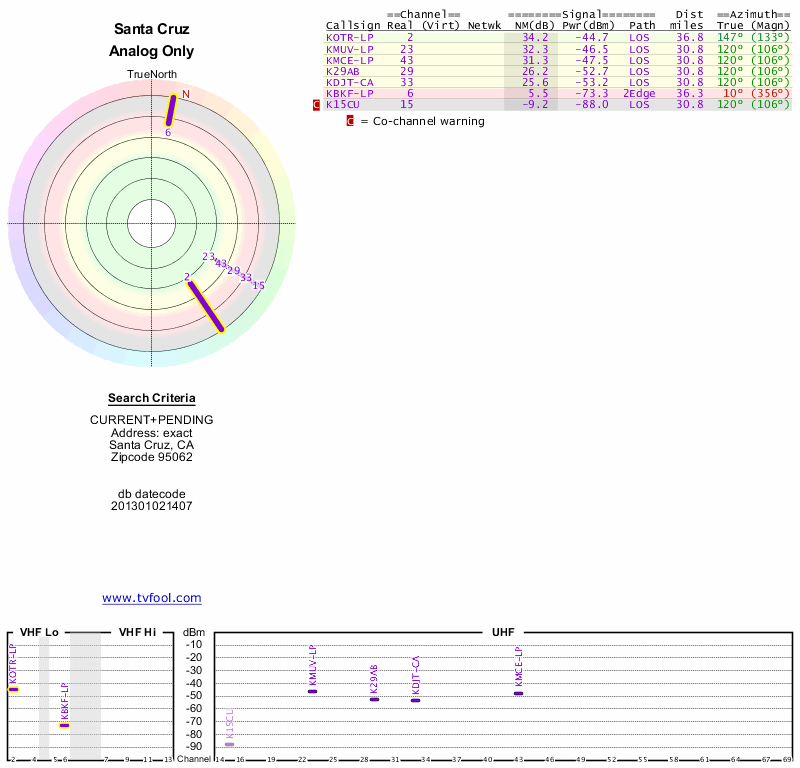Click the www.tvfool.com link
Image resolution: width=800 pixels, height=768 pixels.
click(152, 598)
